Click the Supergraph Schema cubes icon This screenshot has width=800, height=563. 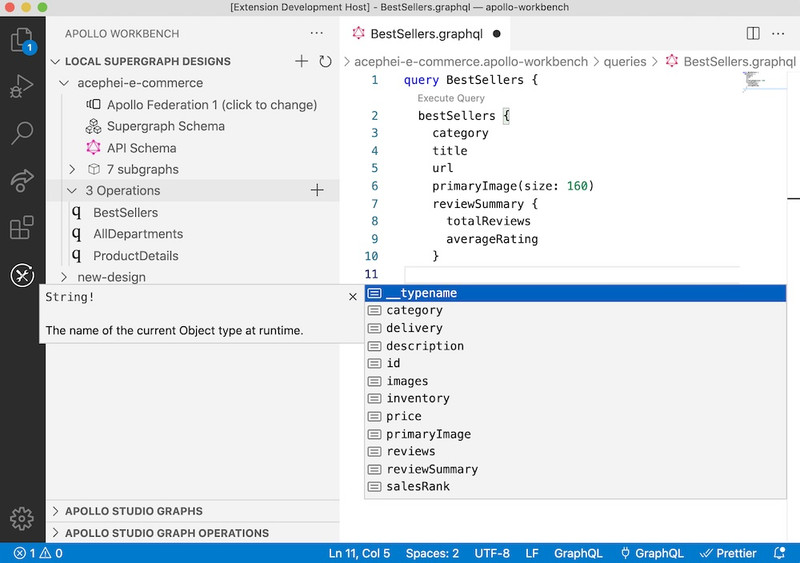(x=93, y=126)
